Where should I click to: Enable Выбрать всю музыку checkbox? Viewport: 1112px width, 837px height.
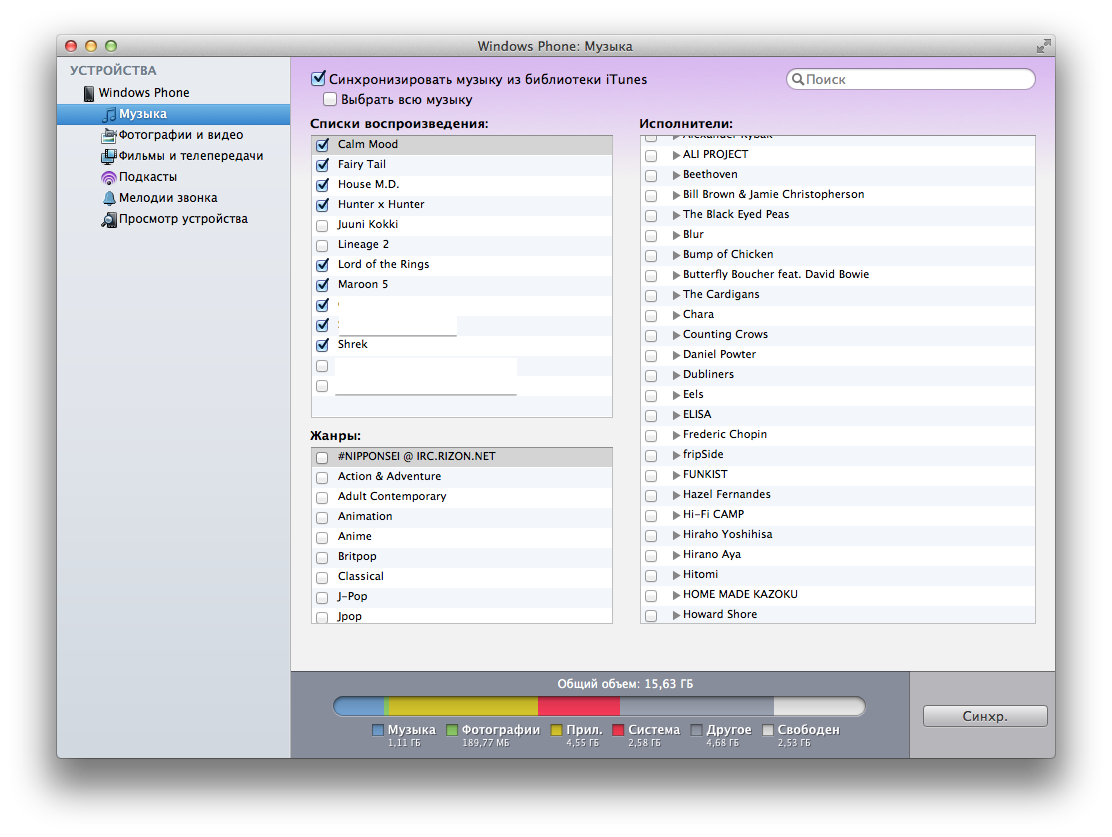coord(330,99)
